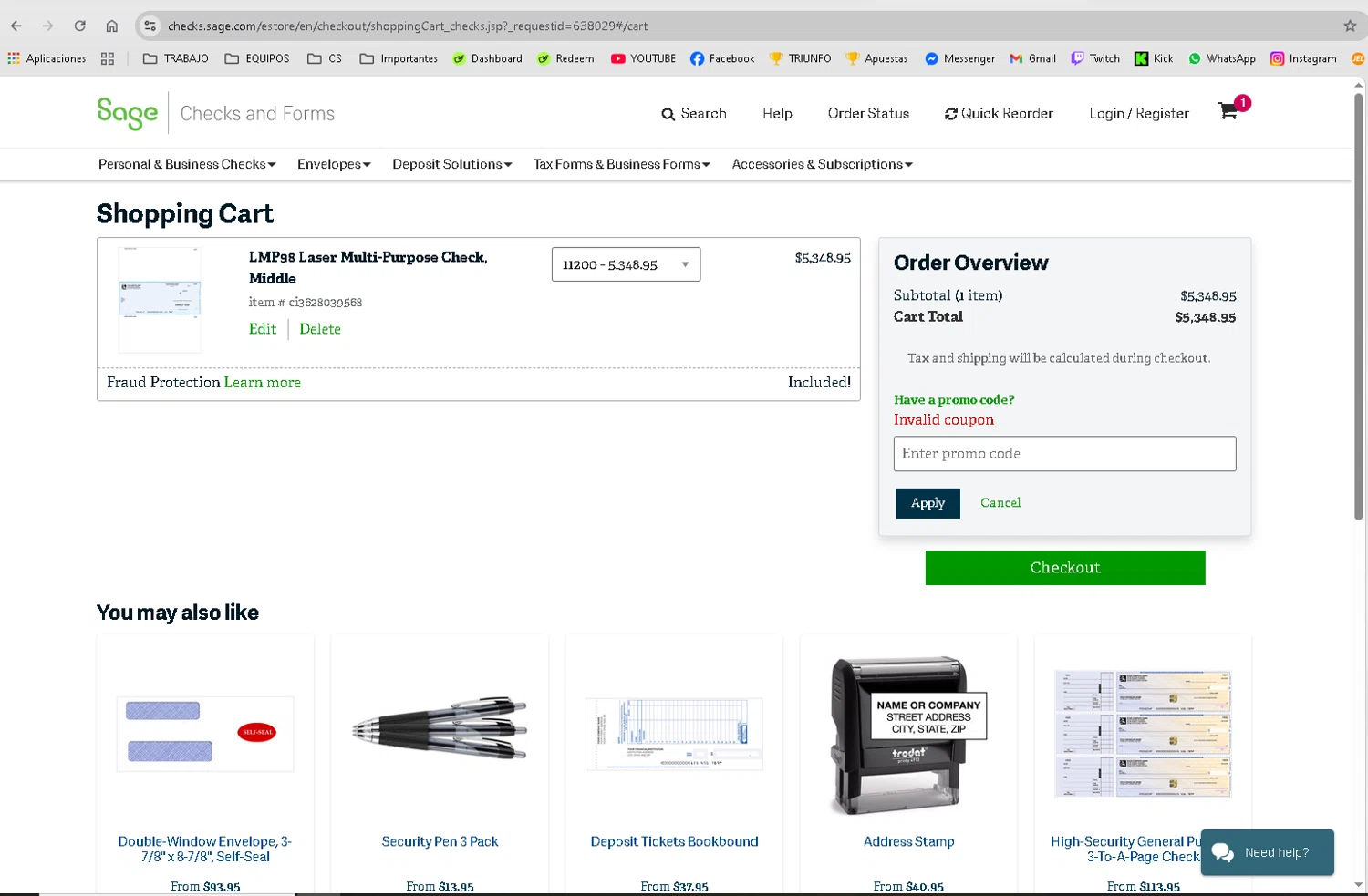The image size is (1368, 896).
Task: Open the Dashboard bookmark
Action: [x=488, y=58]
